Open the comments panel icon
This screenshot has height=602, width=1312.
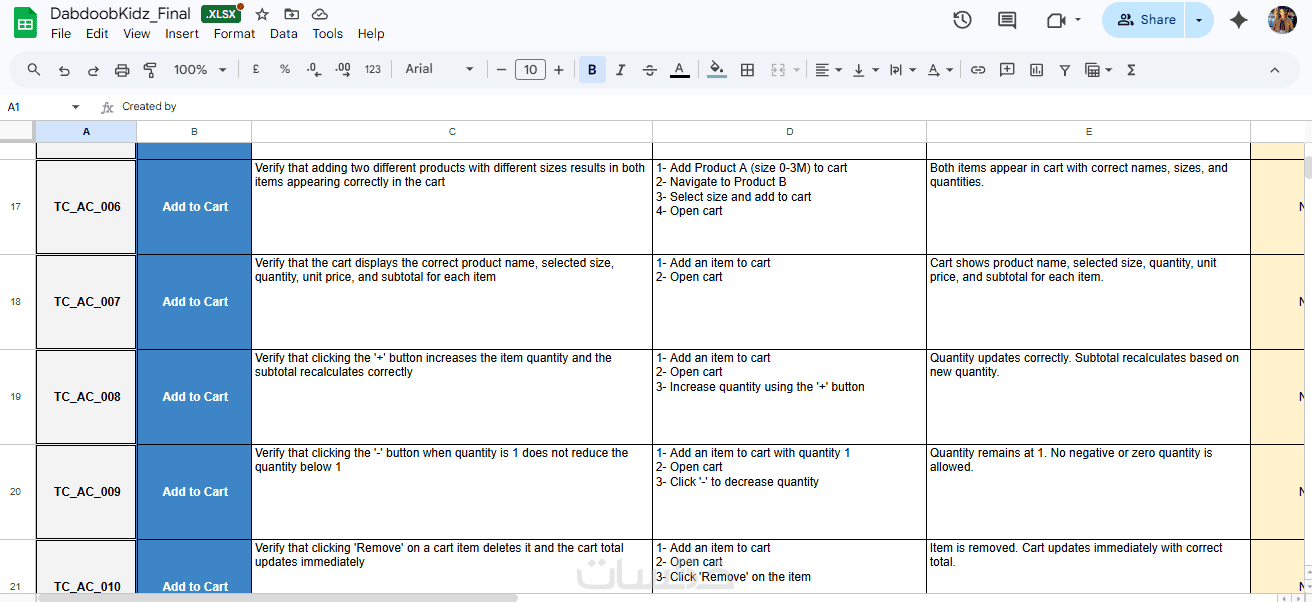click(x=1007, y=20)
